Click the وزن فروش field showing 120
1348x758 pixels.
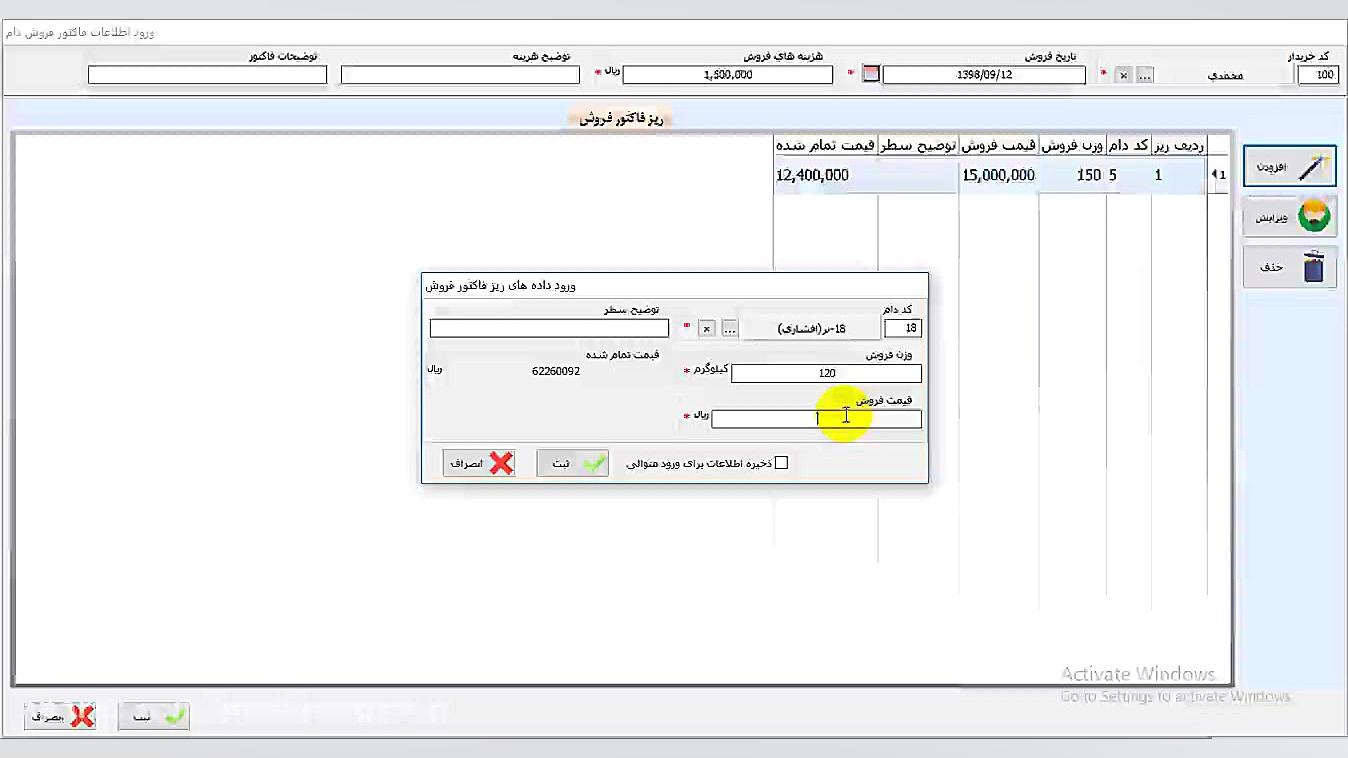(x=826, y=373)
